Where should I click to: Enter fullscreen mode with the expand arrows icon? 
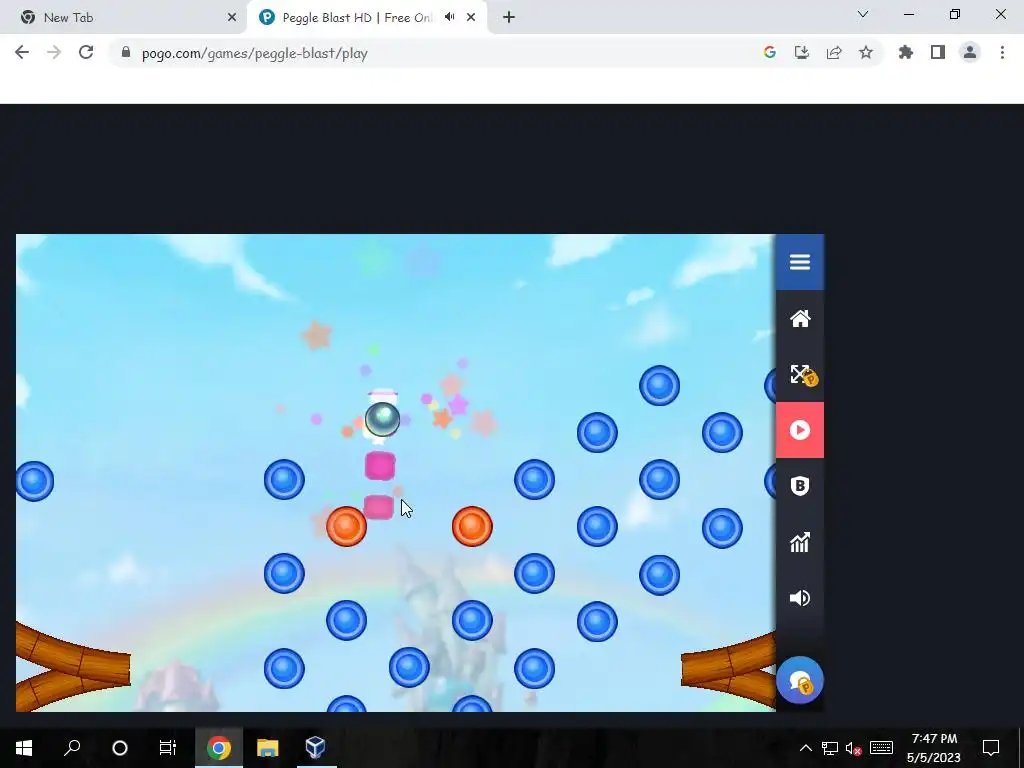(x=799, y=374)
